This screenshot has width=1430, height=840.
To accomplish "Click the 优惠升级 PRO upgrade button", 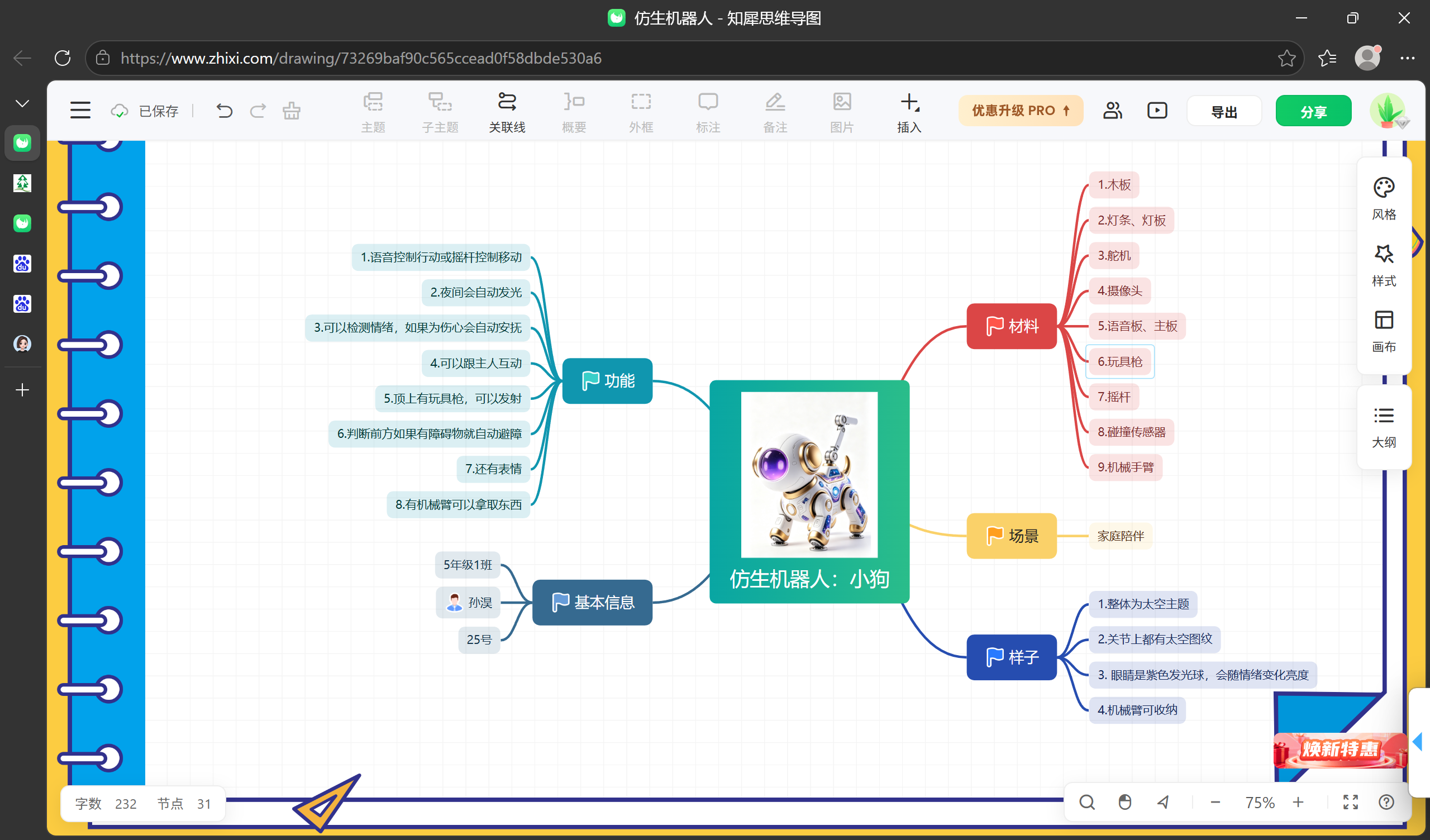I will [x=1021, y=110].
